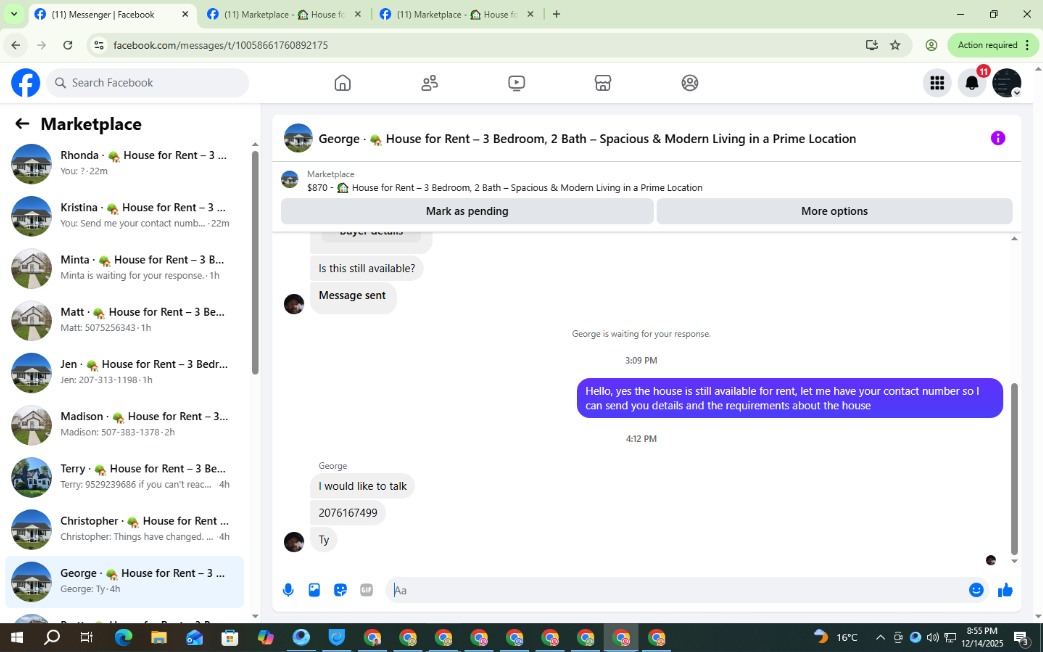1043x652 pixels.
Task: Switch to the Messenger | Facebook tab
Action: pyautogui.click(x=112, y=14)
